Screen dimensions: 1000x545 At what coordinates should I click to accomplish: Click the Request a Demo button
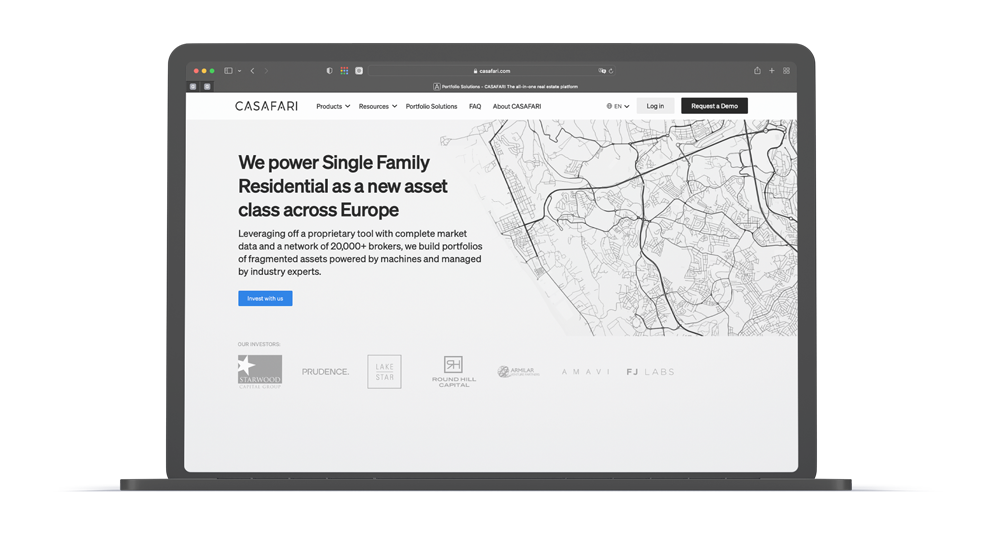[714, 106]
